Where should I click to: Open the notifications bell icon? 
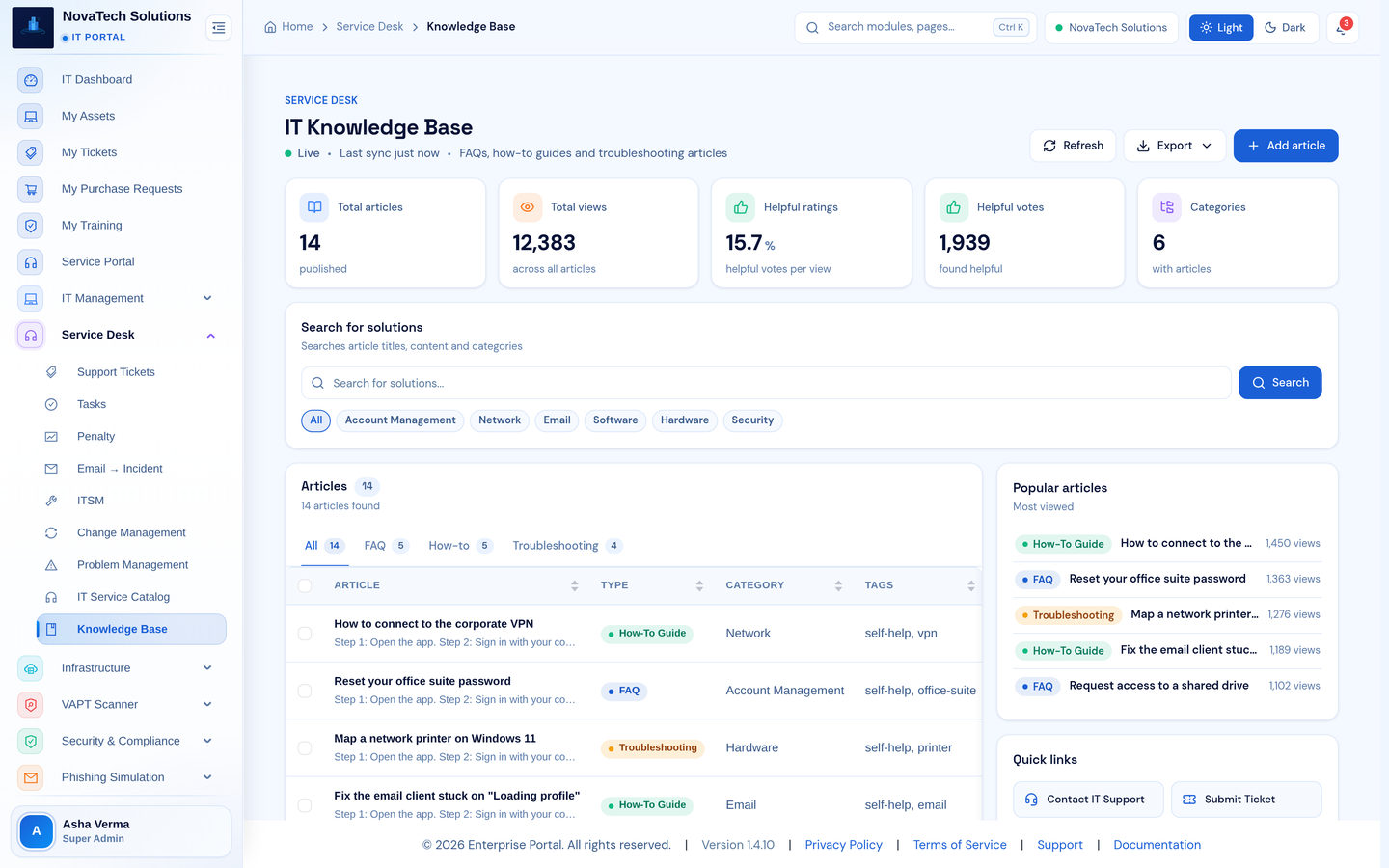click(x=1342, y=28)
